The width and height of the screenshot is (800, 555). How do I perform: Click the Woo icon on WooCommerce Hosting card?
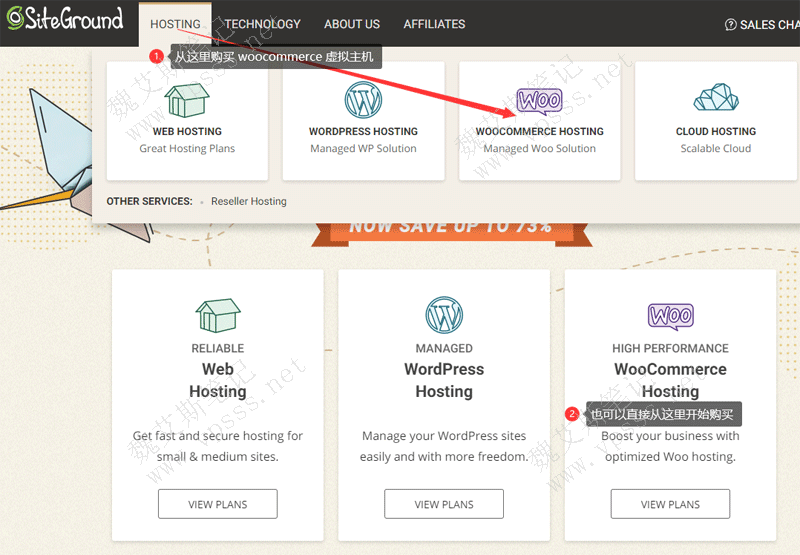[x=670, y=316]
